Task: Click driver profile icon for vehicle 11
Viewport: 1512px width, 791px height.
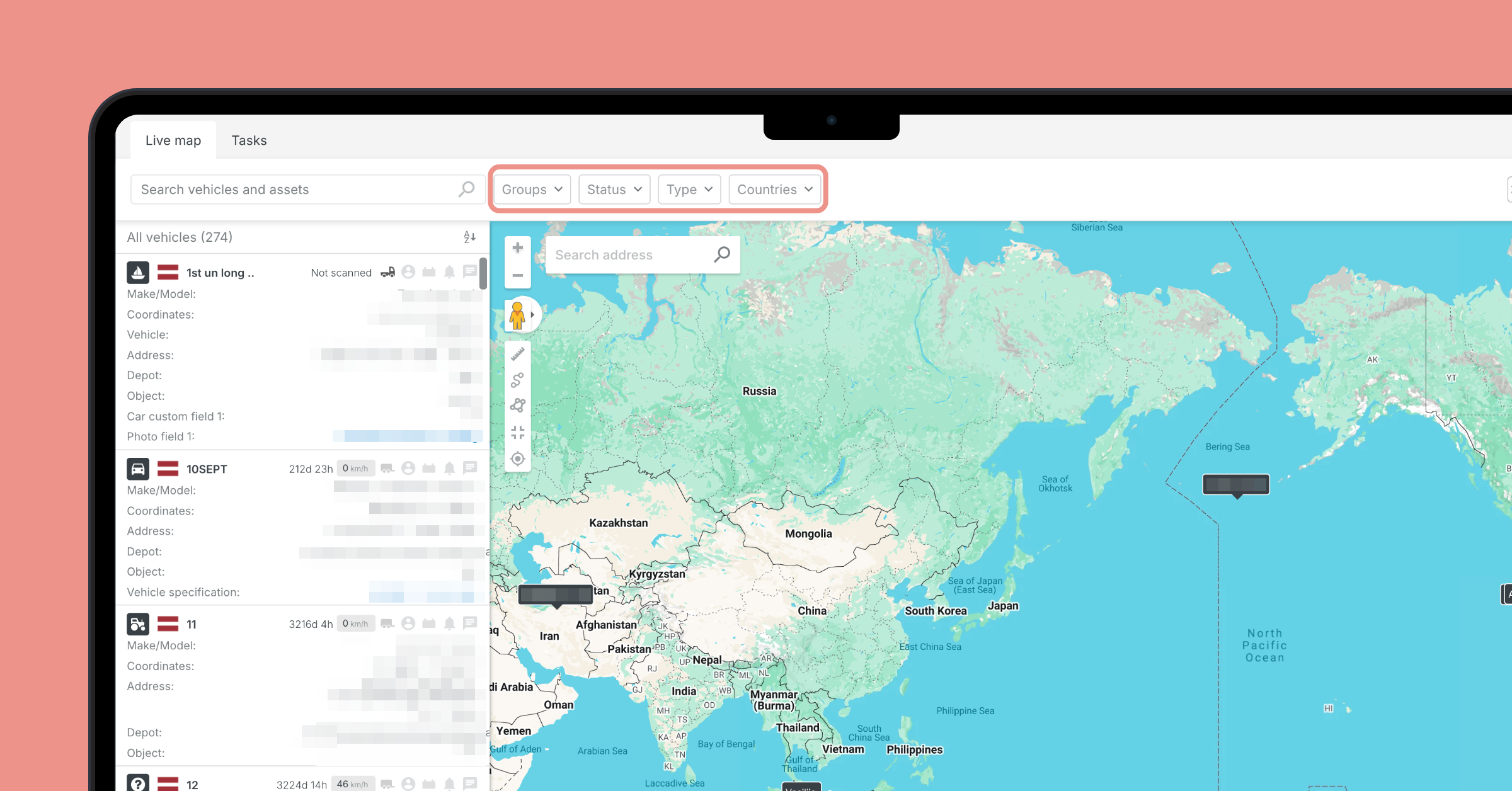Action: (x=408, y=623)
